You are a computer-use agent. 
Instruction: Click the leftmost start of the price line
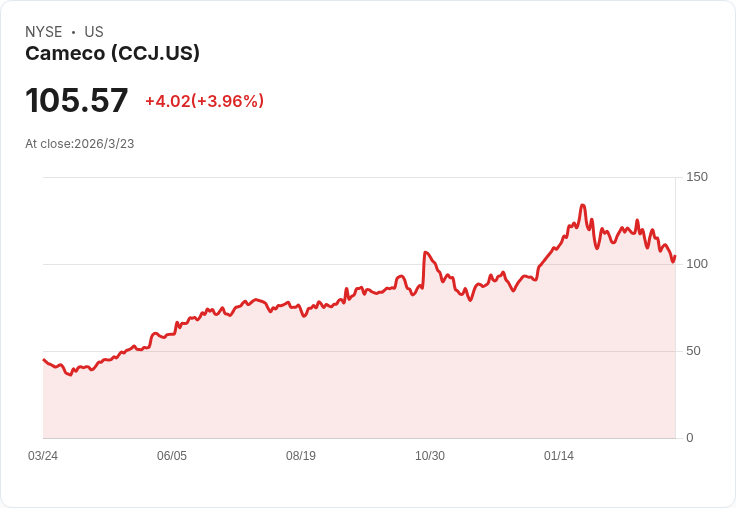(44, 359)
